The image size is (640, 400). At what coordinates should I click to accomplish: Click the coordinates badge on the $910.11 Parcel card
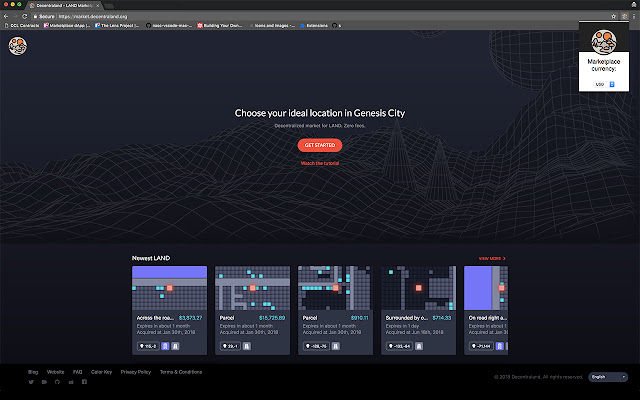click(x=316, y=346)
